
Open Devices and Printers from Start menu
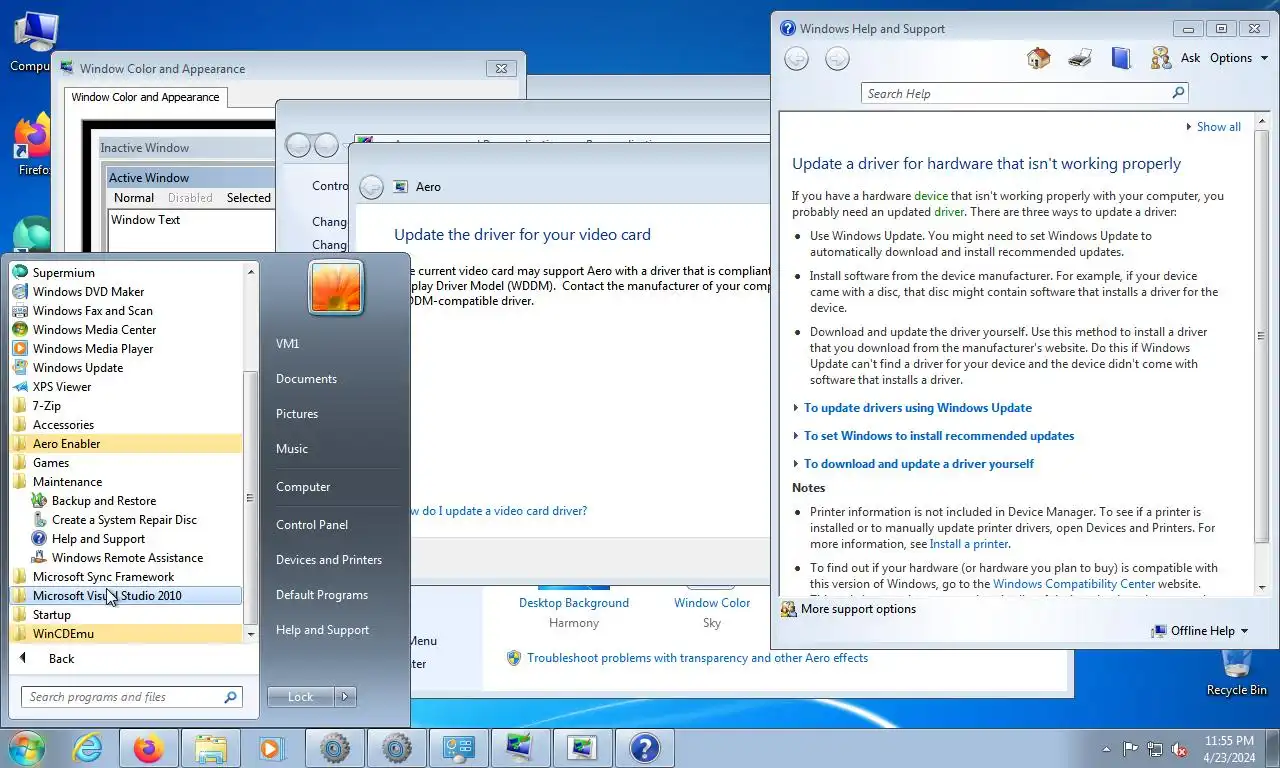(329, 560)
